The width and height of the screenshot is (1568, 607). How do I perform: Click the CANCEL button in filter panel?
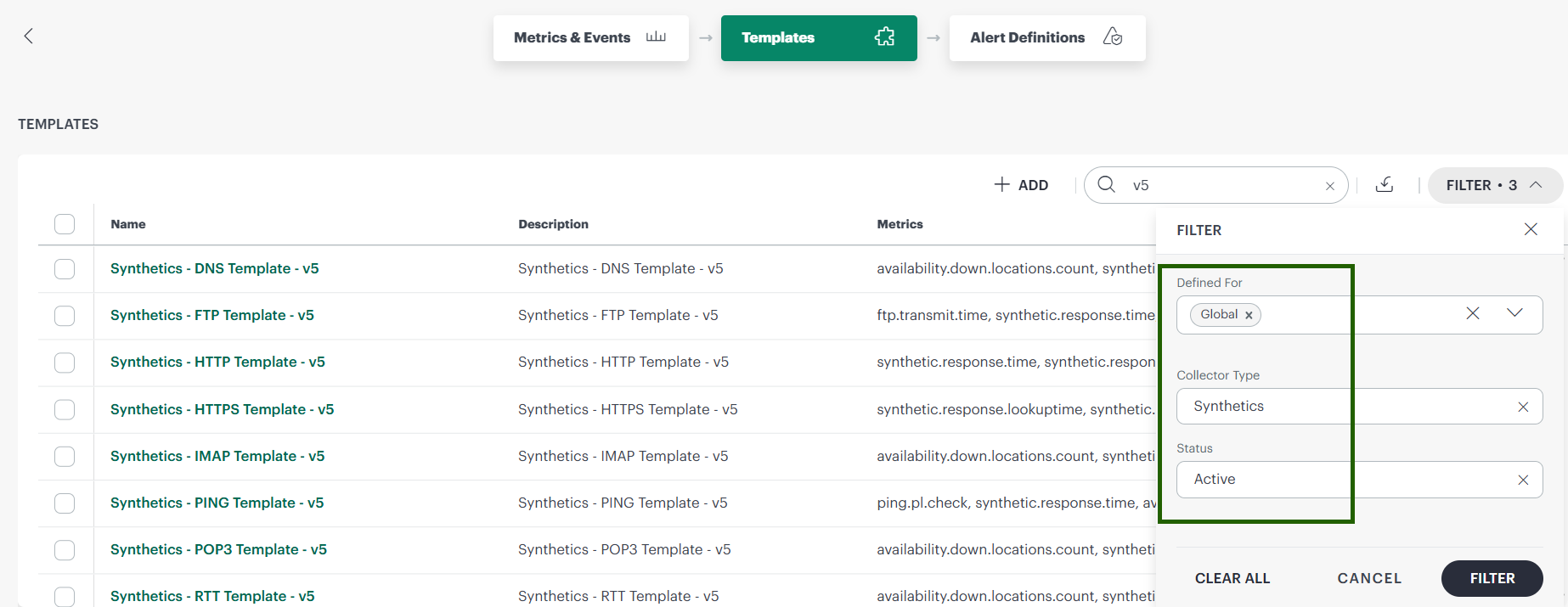tap(1369, 578)
